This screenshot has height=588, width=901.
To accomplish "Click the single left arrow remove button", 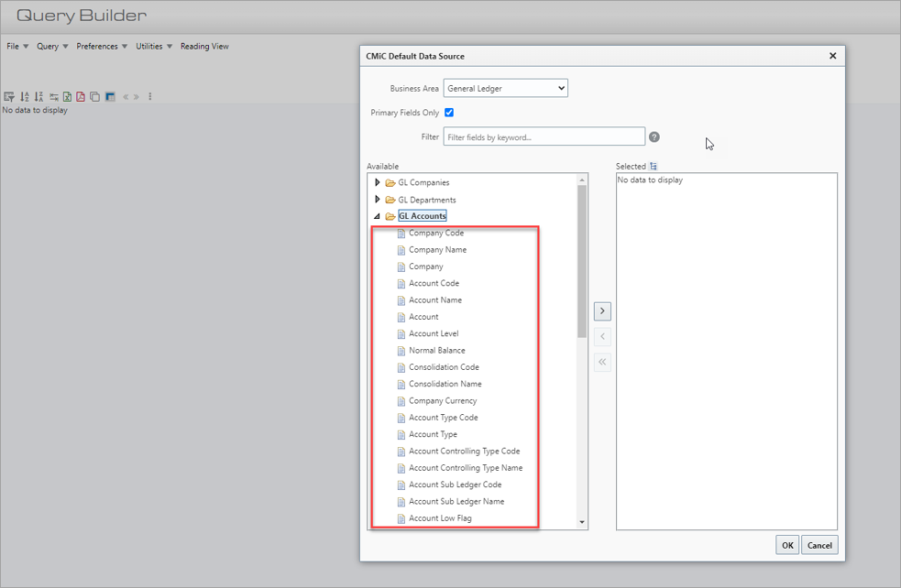I will coord(602,336).
